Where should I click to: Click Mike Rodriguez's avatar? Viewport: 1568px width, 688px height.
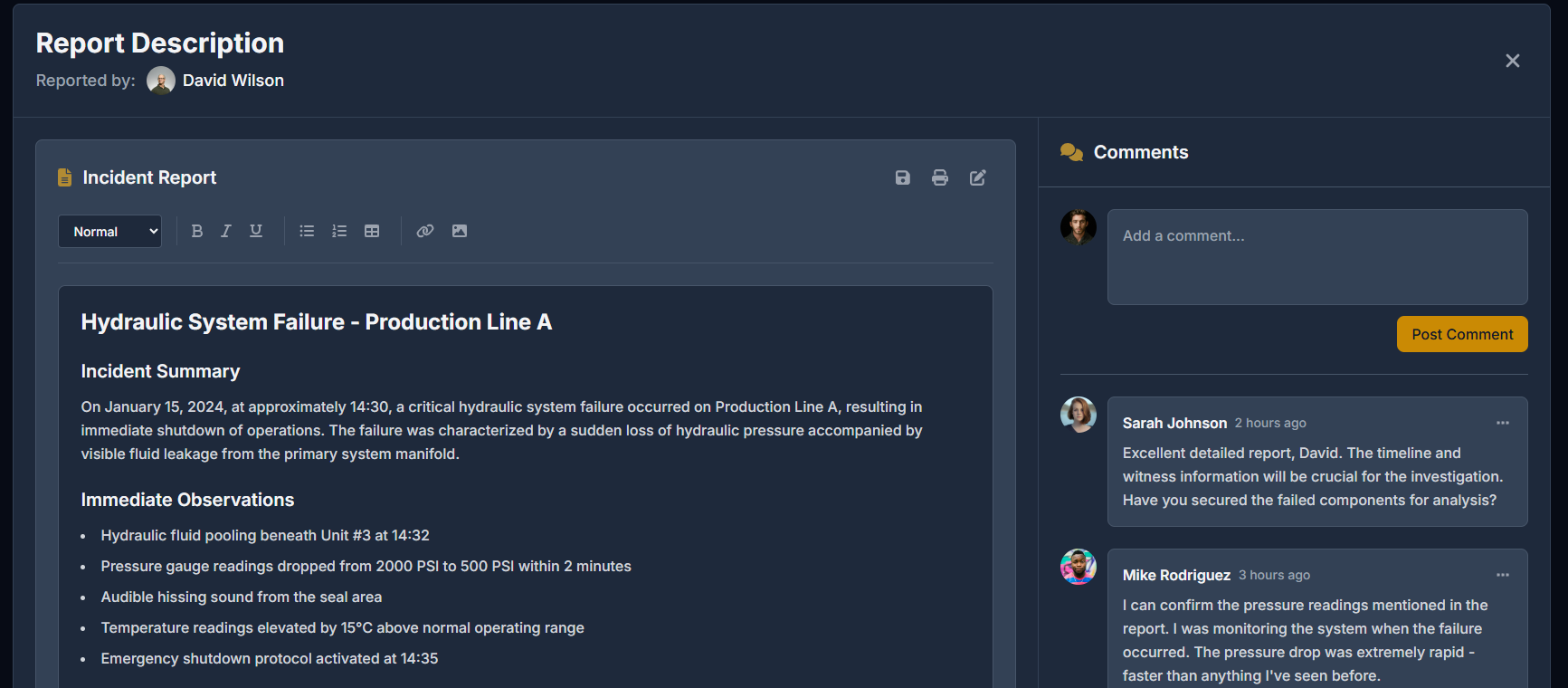click(1079, 567)
